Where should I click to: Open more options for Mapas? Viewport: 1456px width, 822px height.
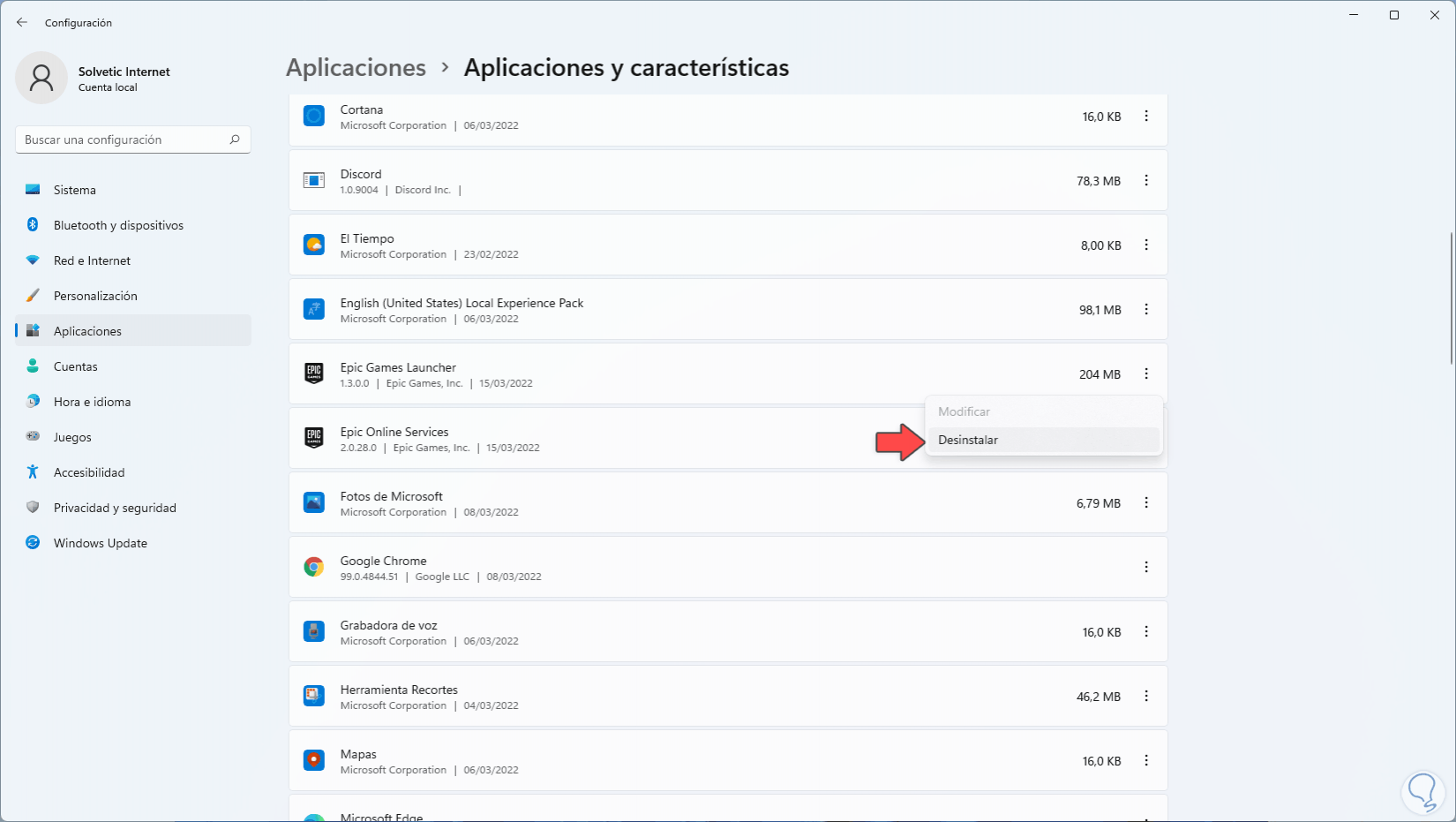[1146, 760]
